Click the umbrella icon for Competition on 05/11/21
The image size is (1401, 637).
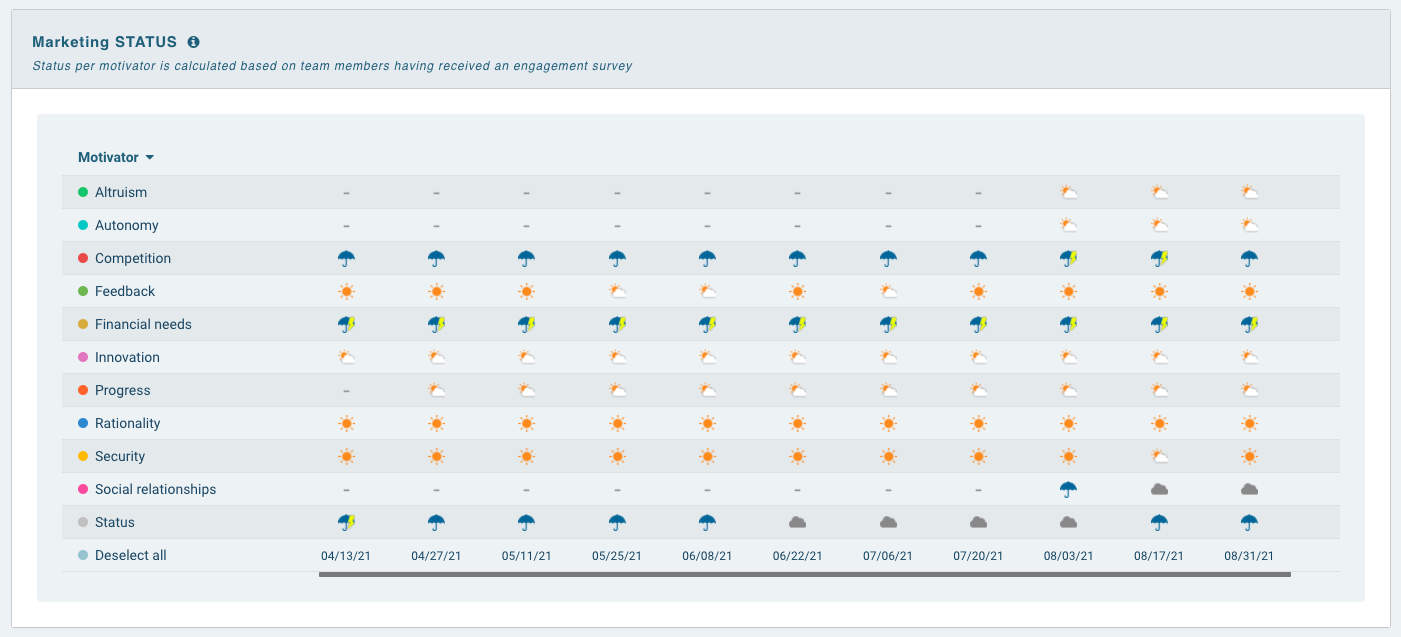tap(527, 257)
